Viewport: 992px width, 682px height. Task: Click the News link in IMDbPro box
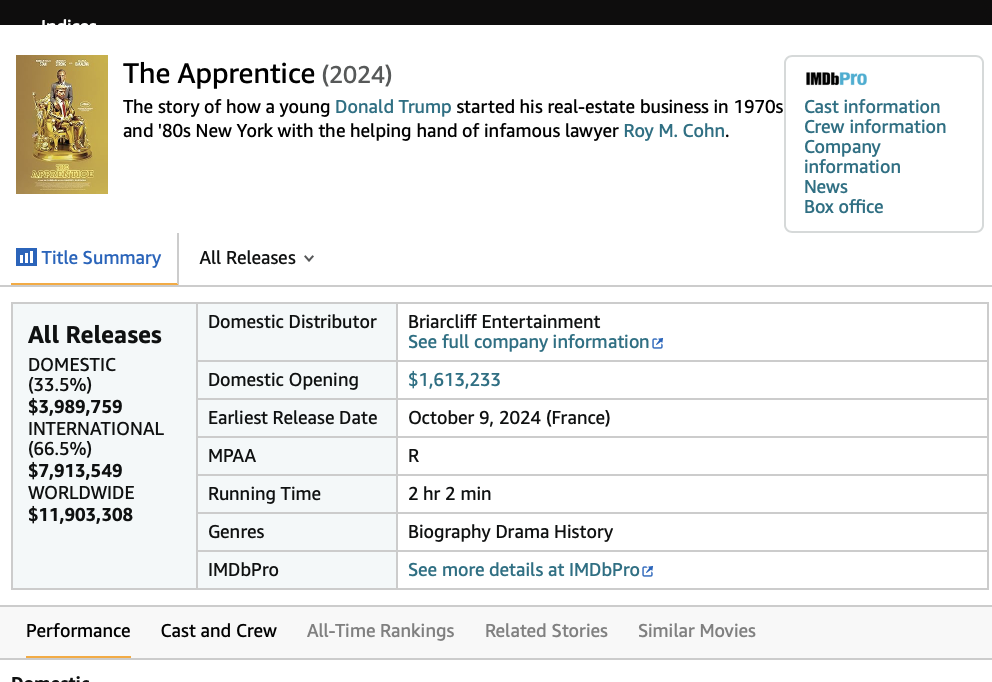click(x=825, y=187)
